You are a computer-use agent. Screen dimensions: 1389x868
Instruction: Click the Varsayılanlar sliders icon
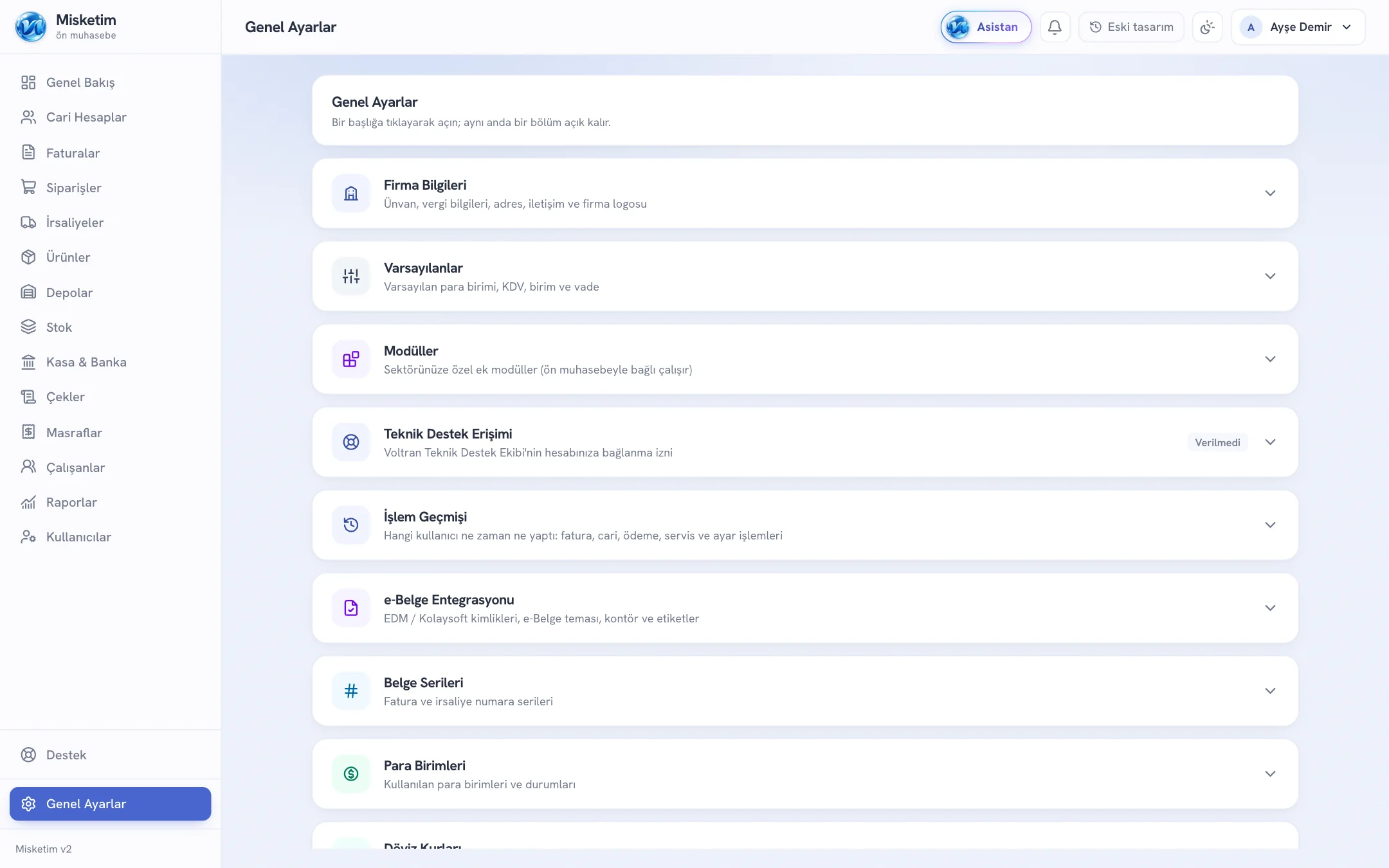351,276
